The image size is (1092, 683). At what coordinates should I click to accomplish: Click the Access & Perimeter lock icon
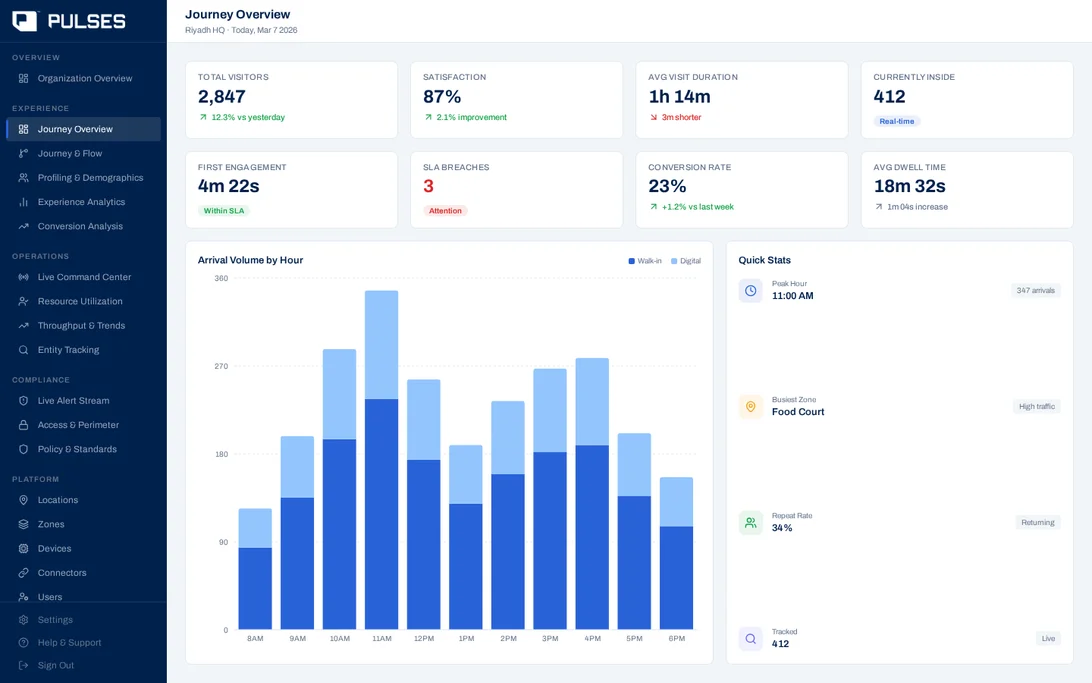click(x=23, y=425)
